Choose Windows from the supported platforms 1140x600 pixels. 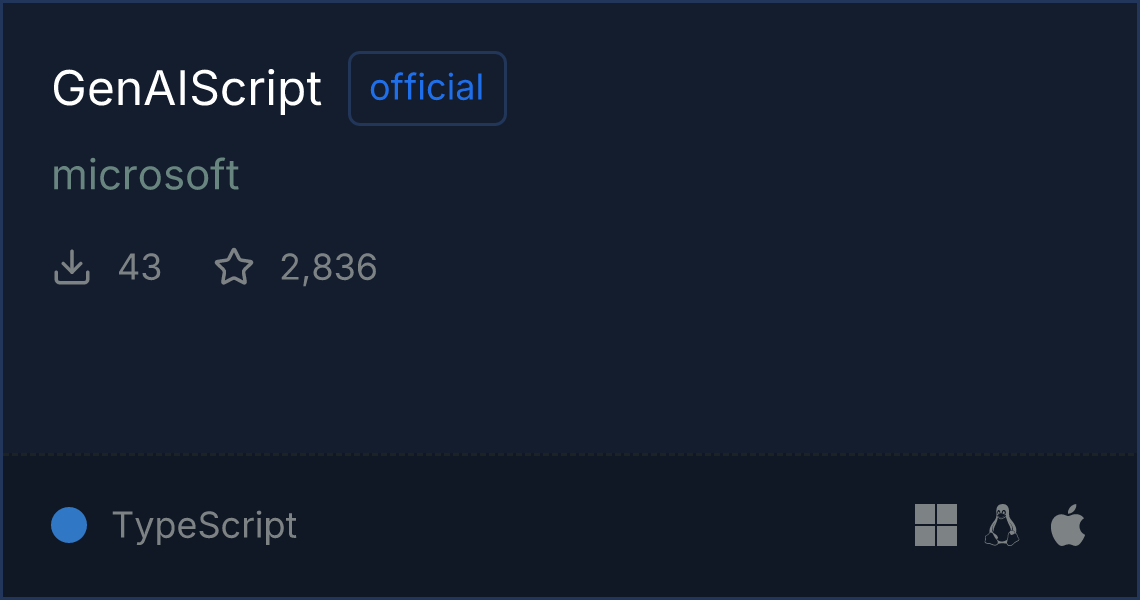pos(936,525)
